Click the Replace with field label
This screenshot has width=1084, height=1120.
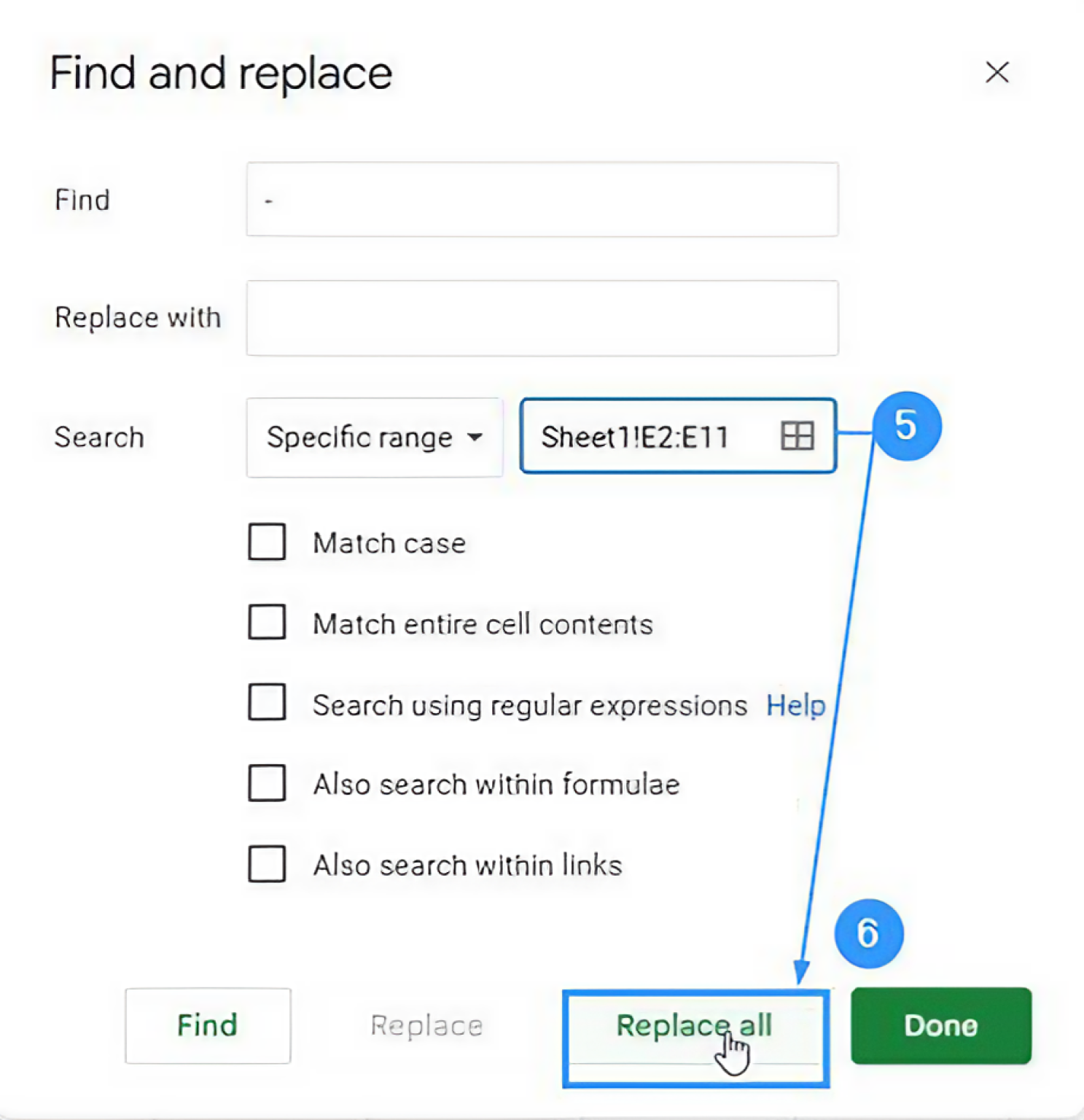(138, 318)
